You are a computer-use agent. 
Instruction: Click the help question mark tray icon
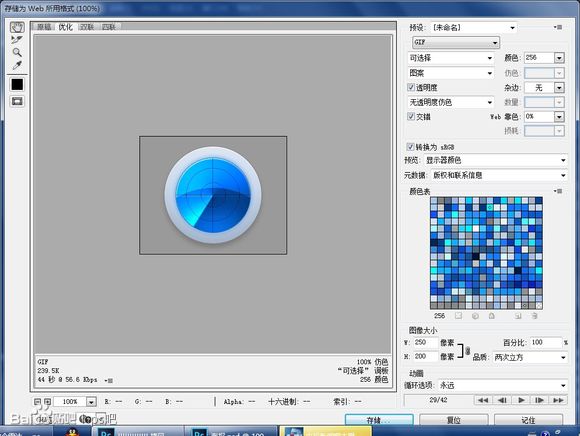click(x=545, y=433)
